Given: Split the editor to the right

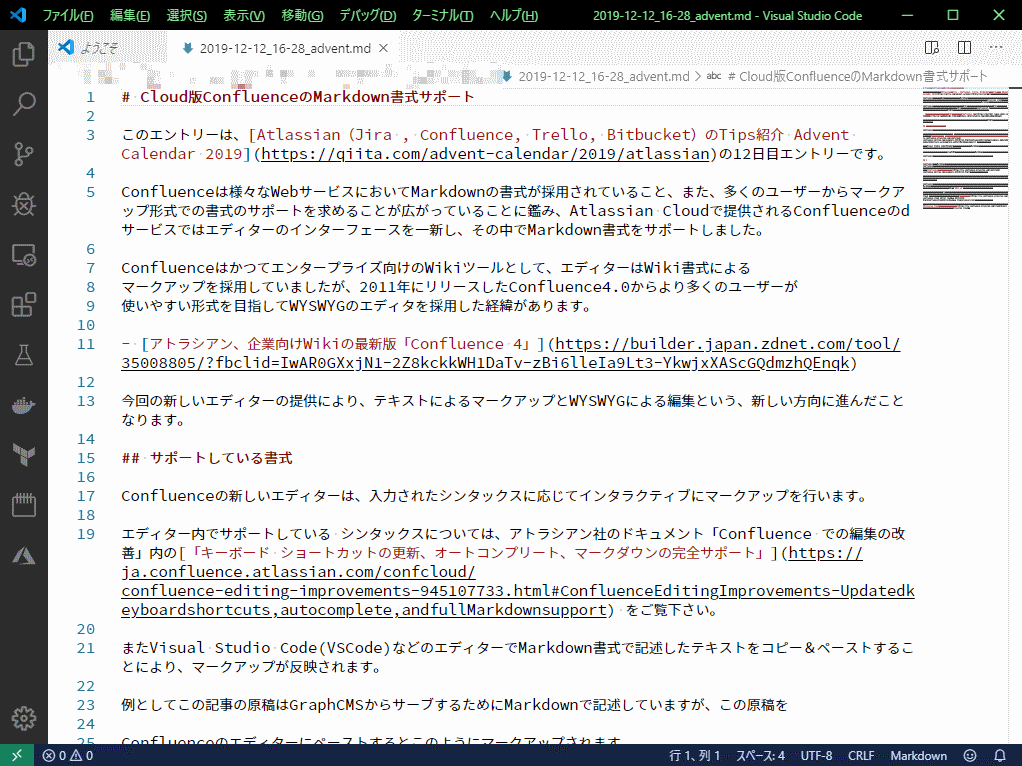Looking at the screenshot, I should tap(965, 48).
